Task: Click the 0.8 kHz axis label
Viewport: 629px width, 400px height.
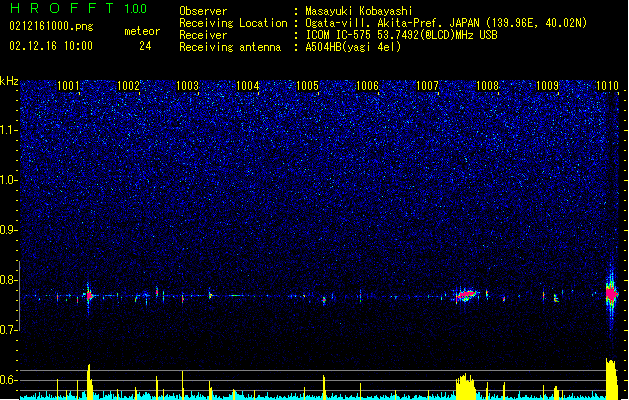Action: pos(9,280)
